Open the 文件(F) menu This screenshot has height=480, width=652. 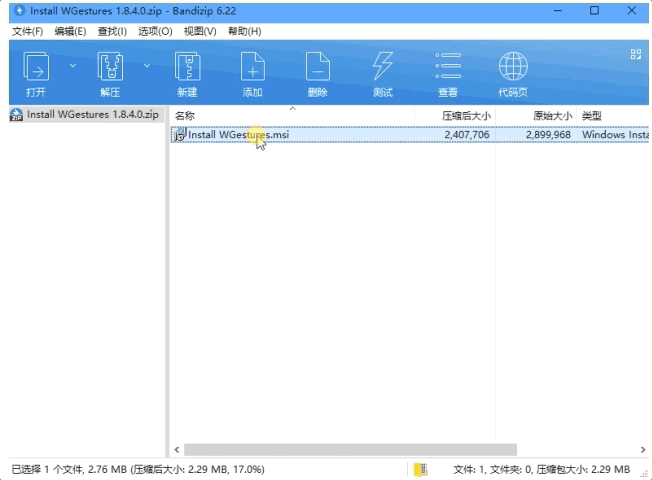coord(27,31)
